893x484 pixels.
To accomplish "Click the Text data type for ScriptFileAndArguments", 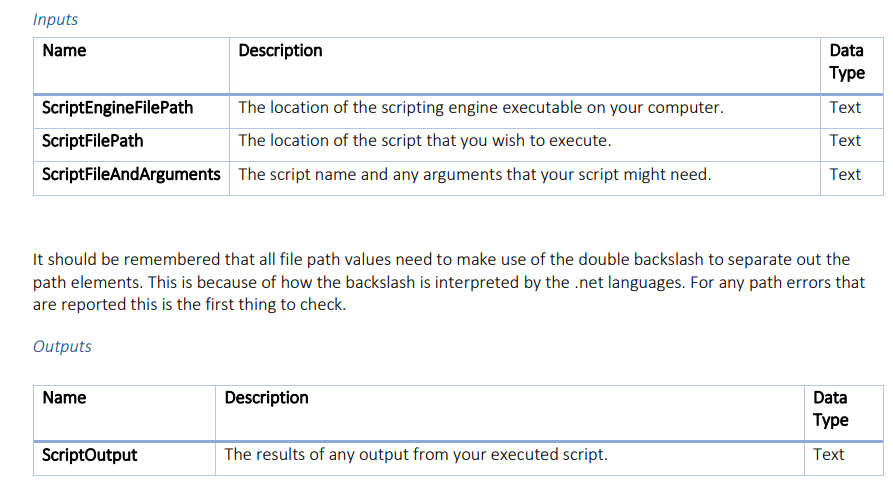I will tap(845, 175).
